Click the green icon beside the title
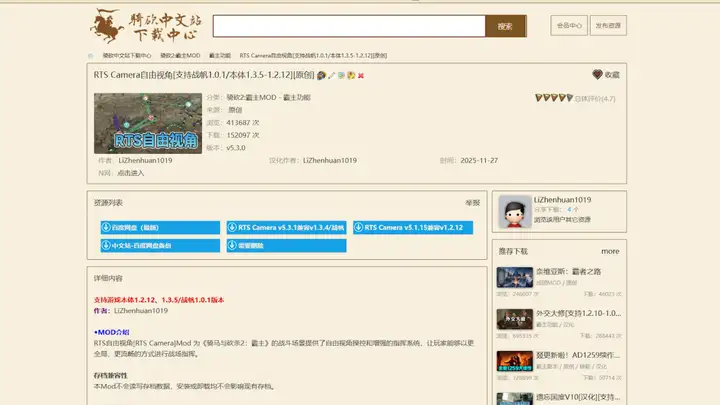Image resolution: width=720 pixels, height=405 pixels. pos(341,75)
